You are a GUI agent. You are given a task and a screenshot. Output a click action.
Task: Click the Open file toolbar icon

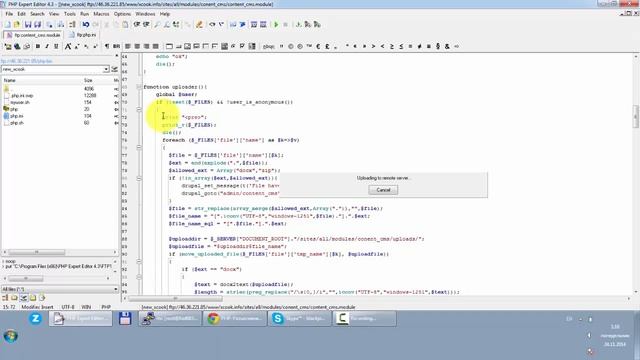point(17,24)
